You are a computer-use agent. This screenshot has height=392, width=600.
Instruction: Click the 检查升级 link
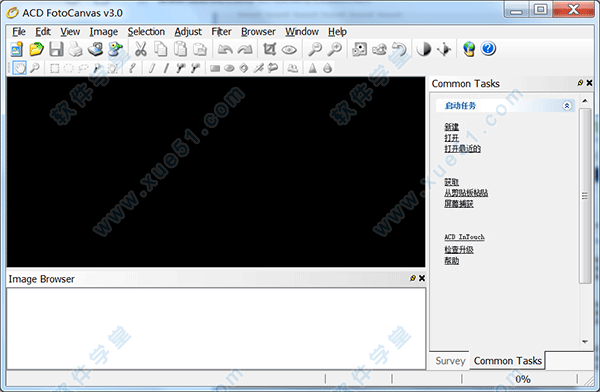(x=459, y=250)
